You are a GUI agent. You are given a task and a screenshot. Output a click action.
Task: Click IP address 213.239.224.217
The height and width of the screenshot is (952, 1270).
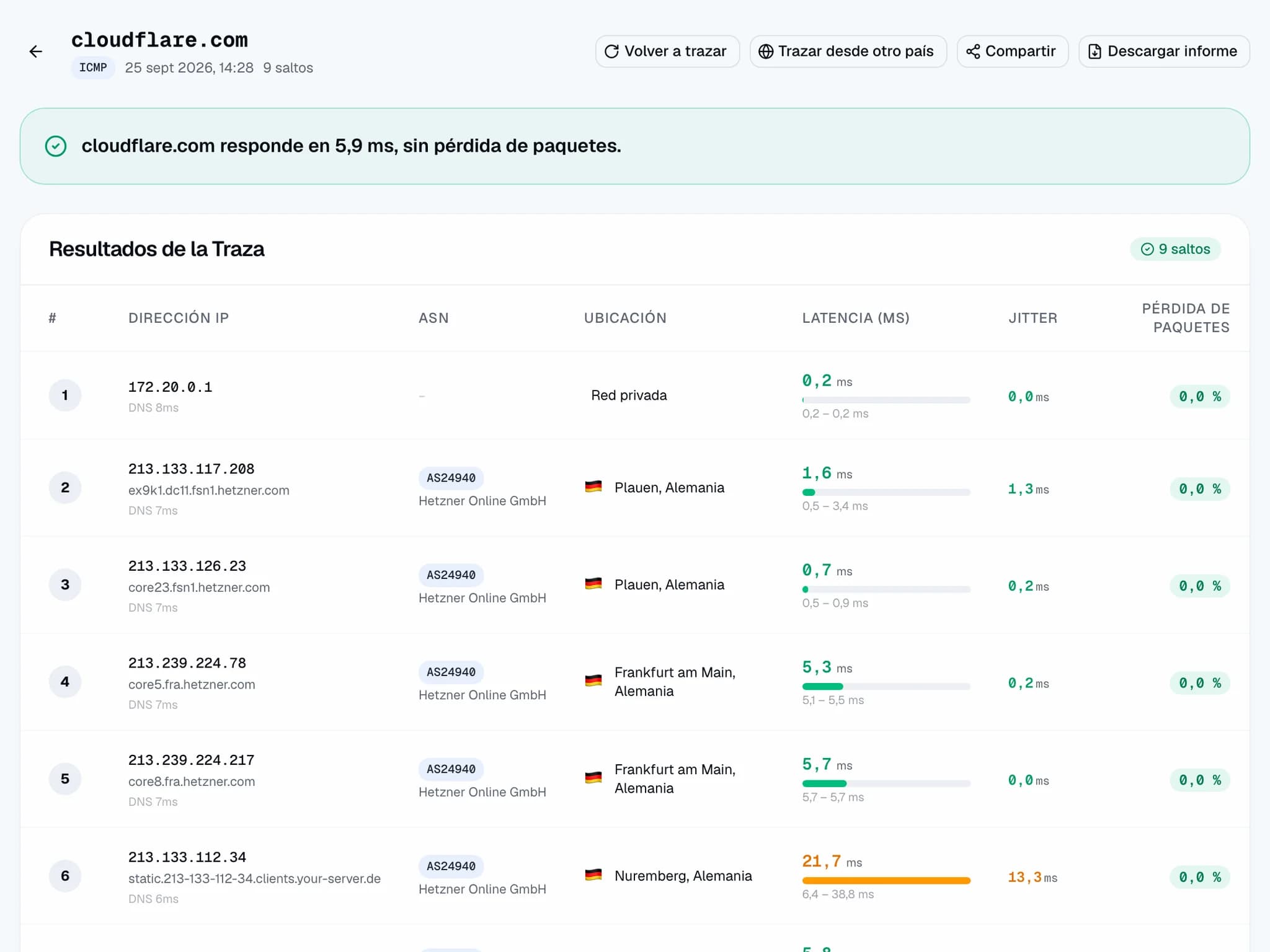tap(191, 760)
